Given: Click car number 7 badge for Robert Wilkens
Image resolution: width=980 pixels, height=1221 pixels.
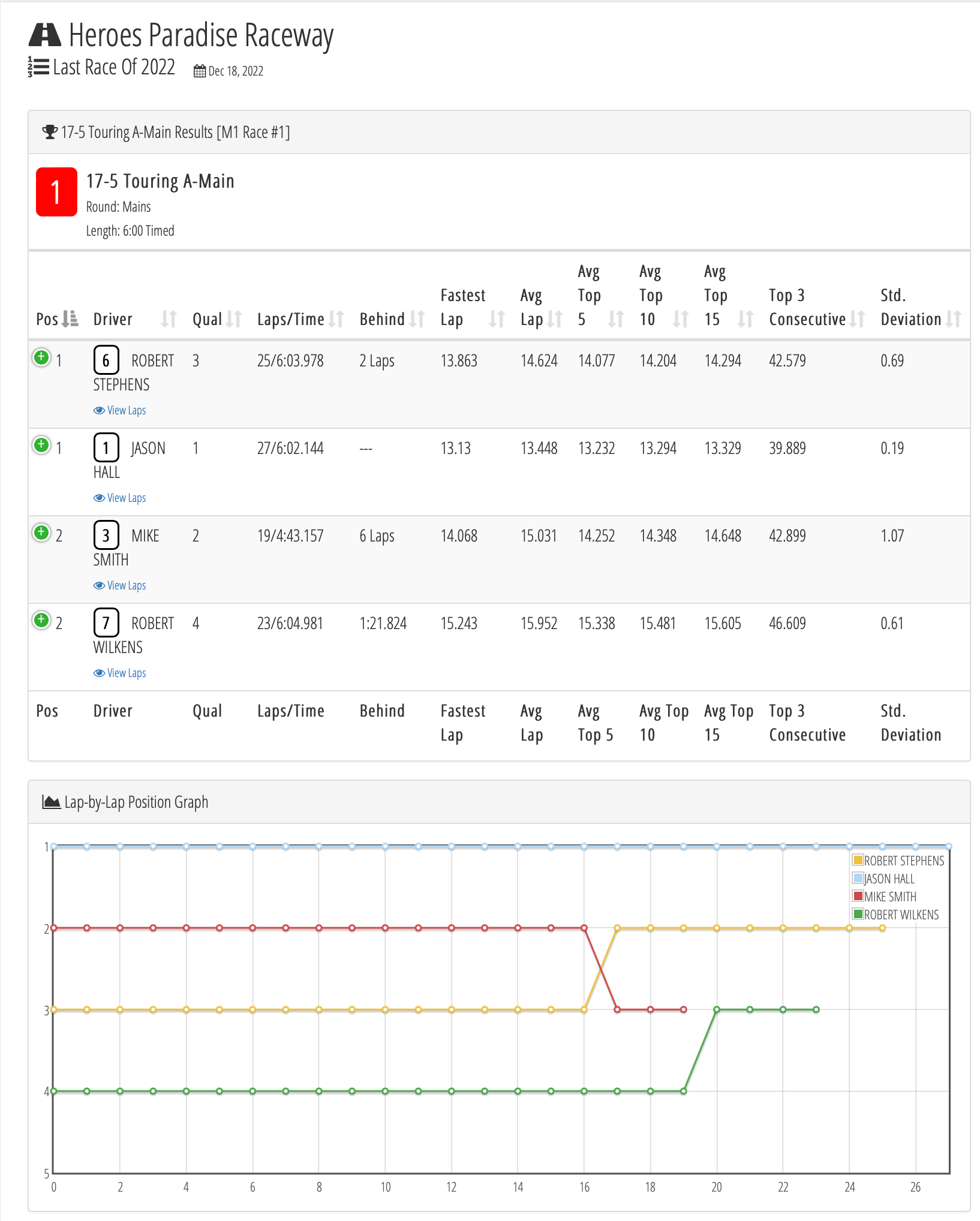Looking at the screenshot, I should coord(106,623).
